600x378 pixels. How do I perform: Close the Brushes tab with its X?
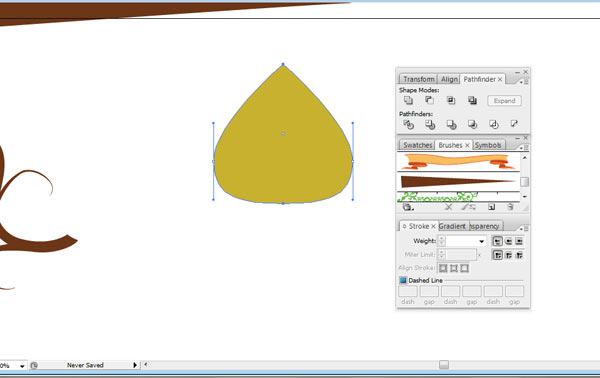(x=467, y=145)
